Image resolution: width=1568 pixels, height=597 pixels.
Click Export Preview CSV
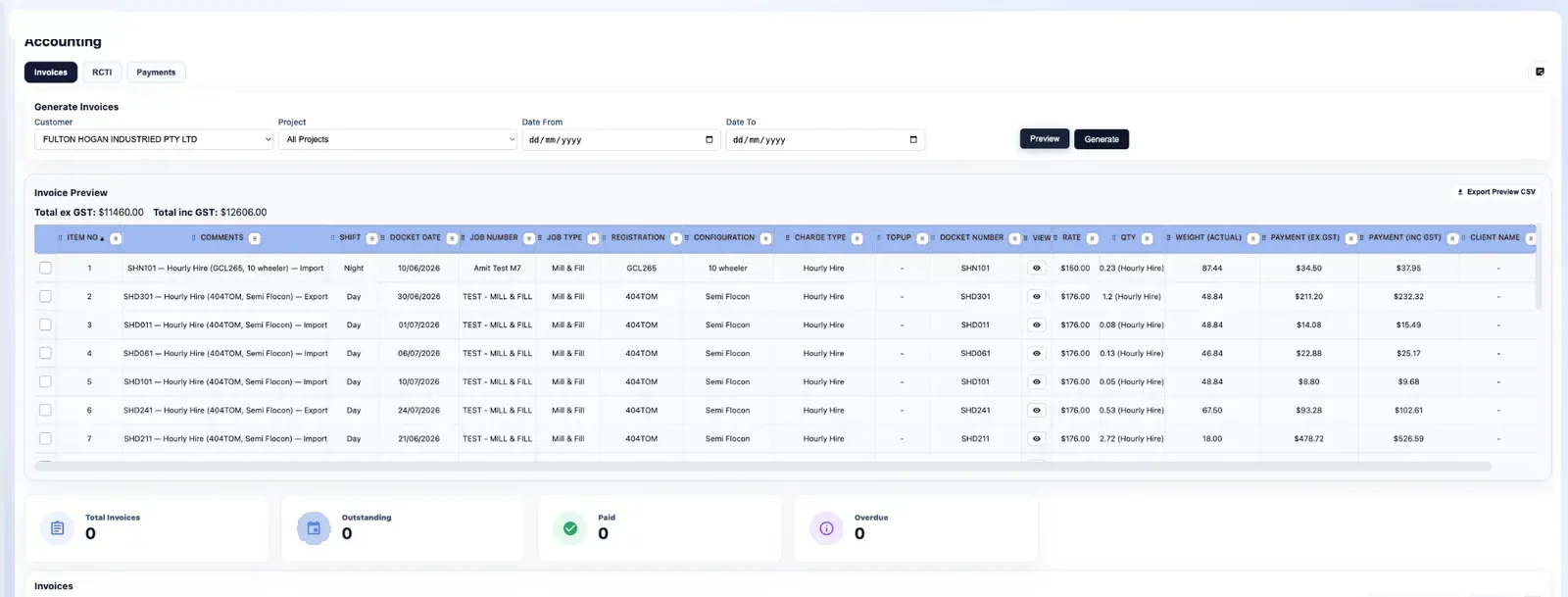(x=1496, y=192)
